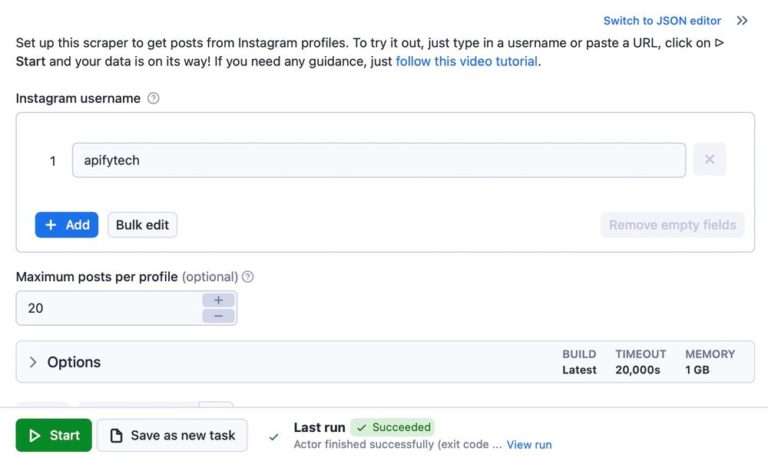
Task: Click the help icon beside Maximum posts per profile
Action: [x=248, y=277]
